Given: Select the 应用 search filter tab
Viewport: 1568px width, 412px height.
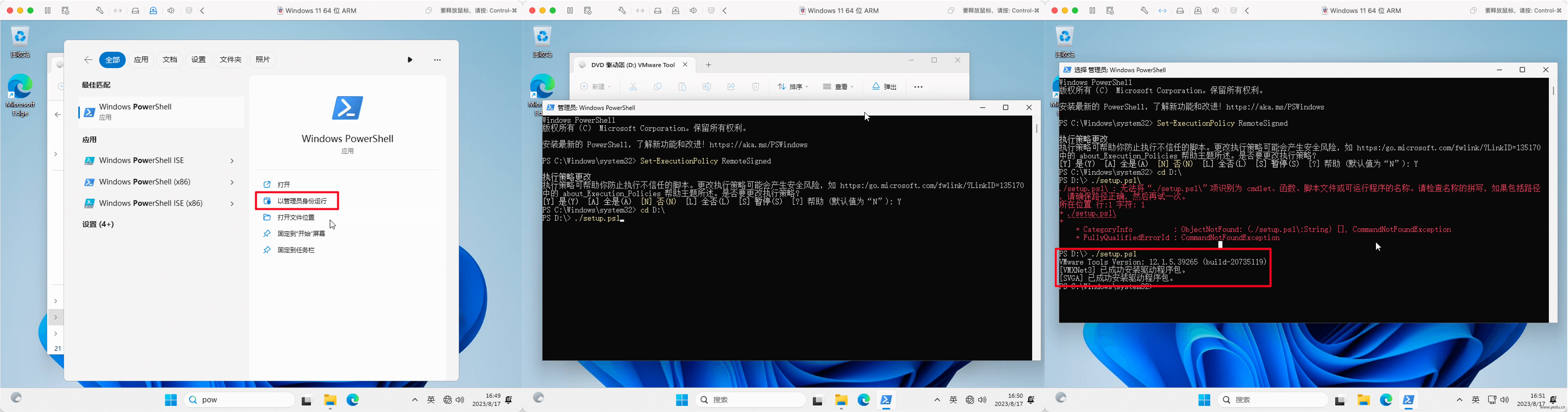Looking at the screenshot, I should (x=141, y=60).
